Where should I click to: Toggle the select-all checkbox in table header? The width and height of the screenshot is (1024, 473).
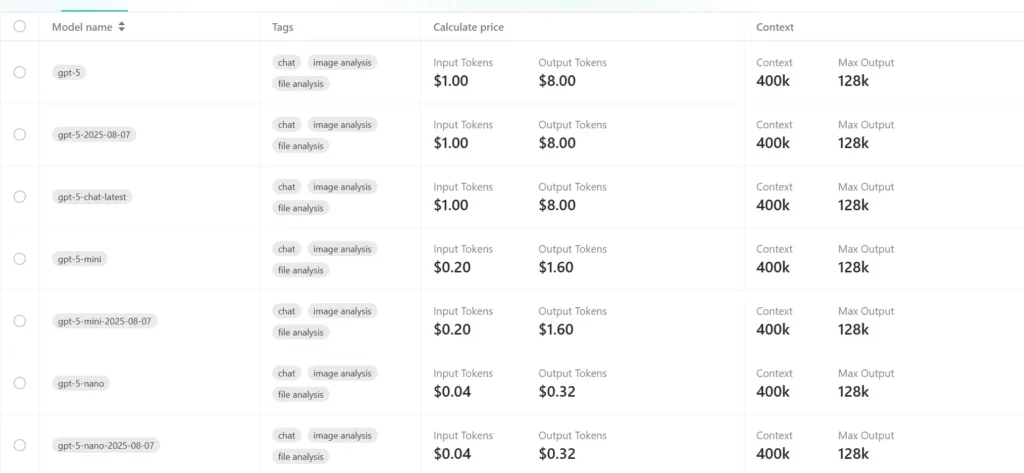pos(20,27)
